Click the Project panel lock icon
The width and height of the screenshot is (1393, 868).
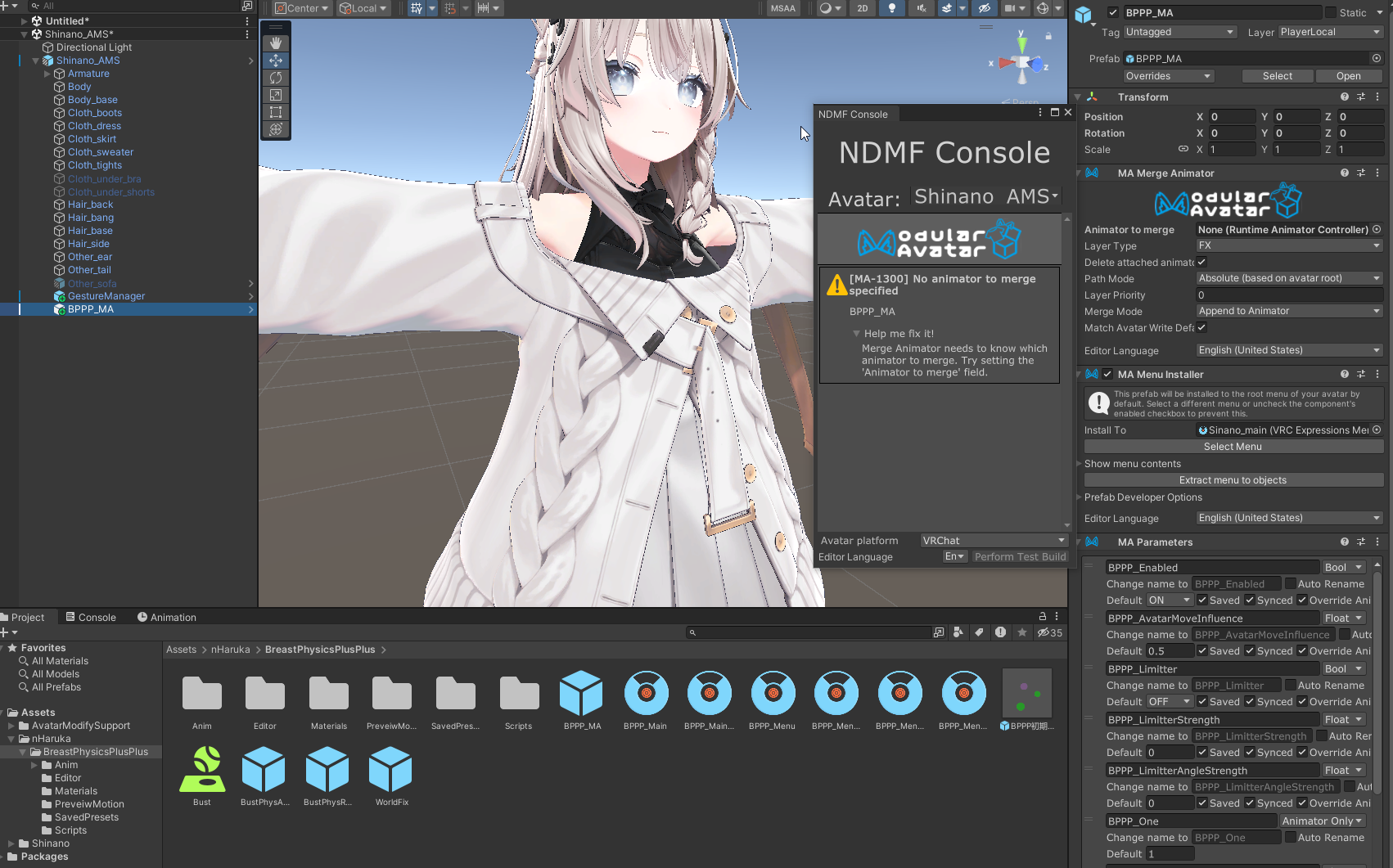tap(1043, 617)
